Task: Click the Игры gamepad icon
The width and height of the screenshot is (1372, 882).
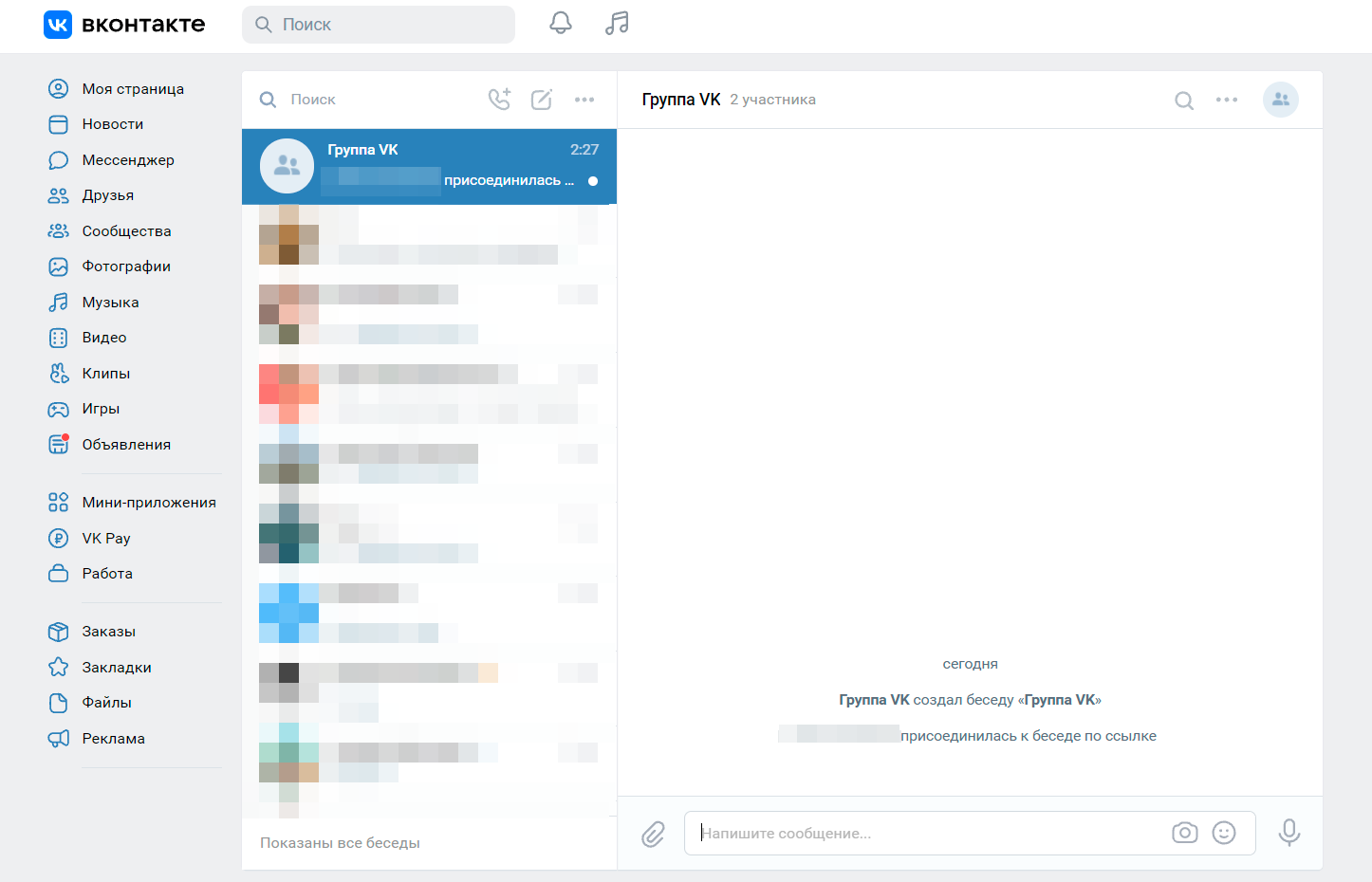Action: point(59,409)
